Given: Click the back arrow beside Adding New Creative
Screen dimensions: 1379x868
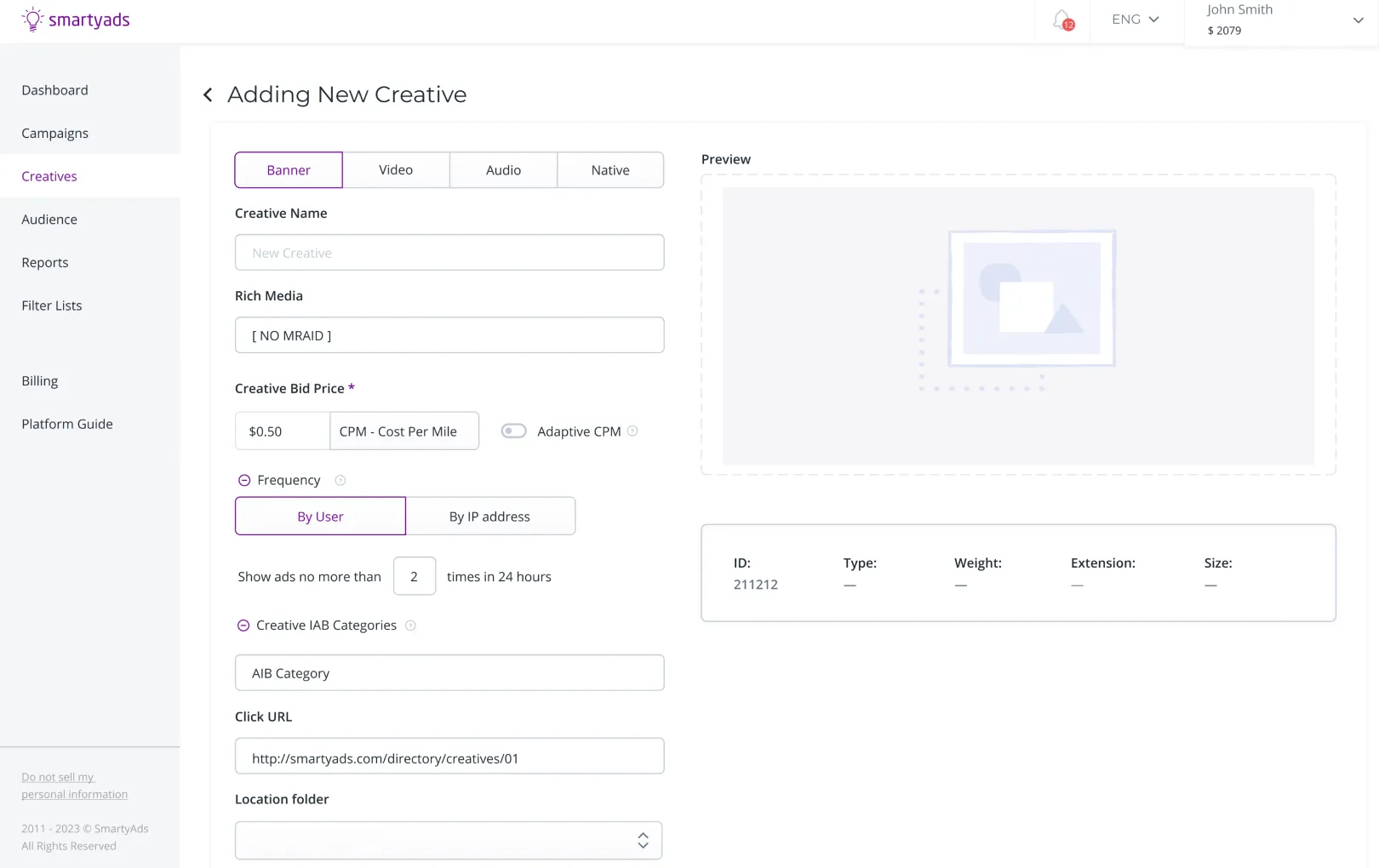Looking at the screenshot, I should click(x=208, y=94).
